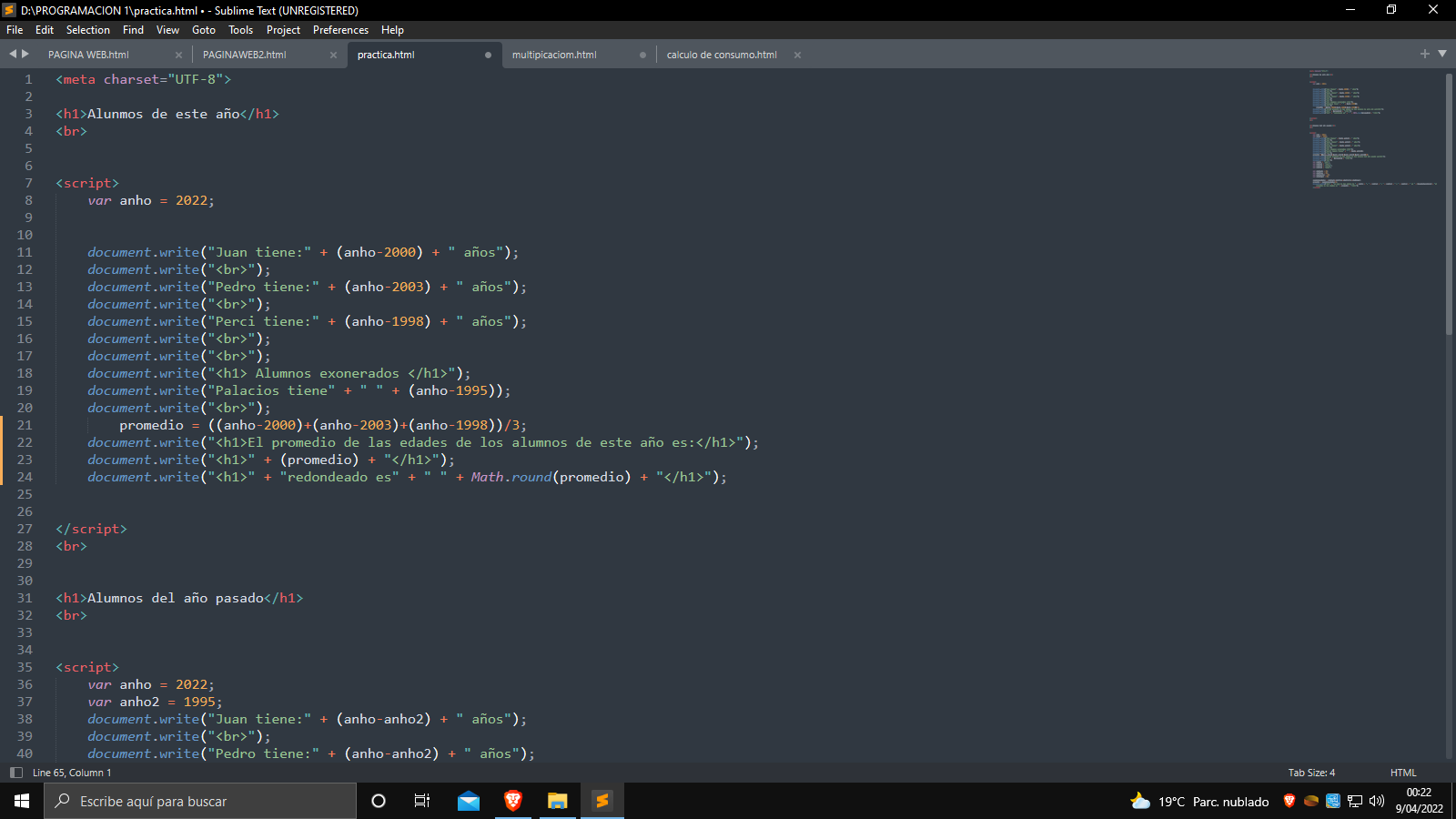Click the 'promedio' variable on line 21
This screenshot has width=1456, height=819.
[x=151, y=425]
